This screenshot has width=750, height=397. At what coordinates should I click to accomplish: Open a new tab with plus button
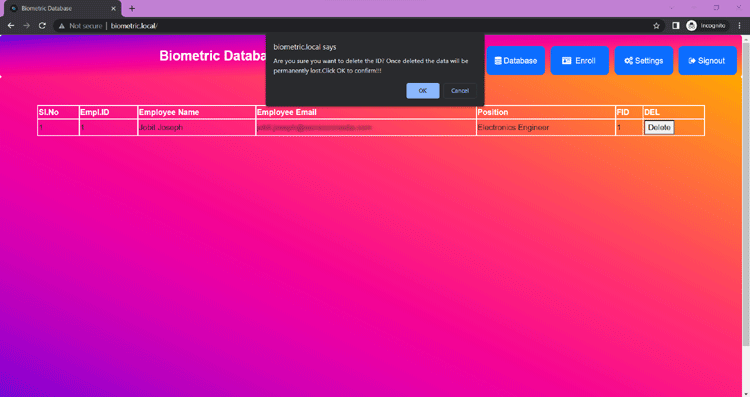click(132, 9)
